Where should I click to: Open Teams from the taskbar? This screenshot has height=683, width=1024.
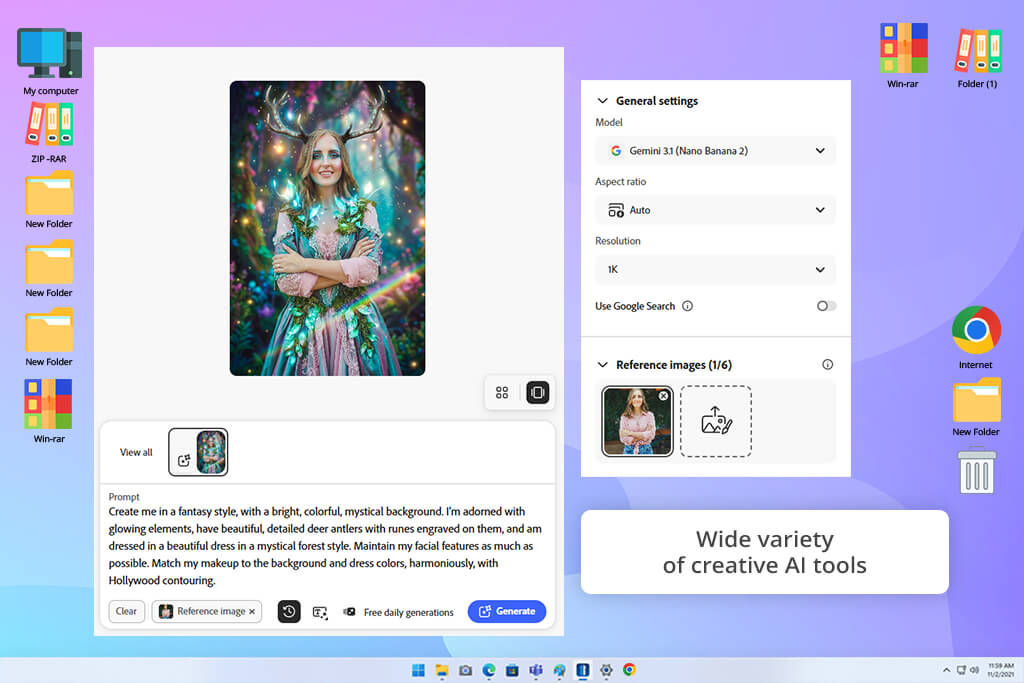click(536, 670)
